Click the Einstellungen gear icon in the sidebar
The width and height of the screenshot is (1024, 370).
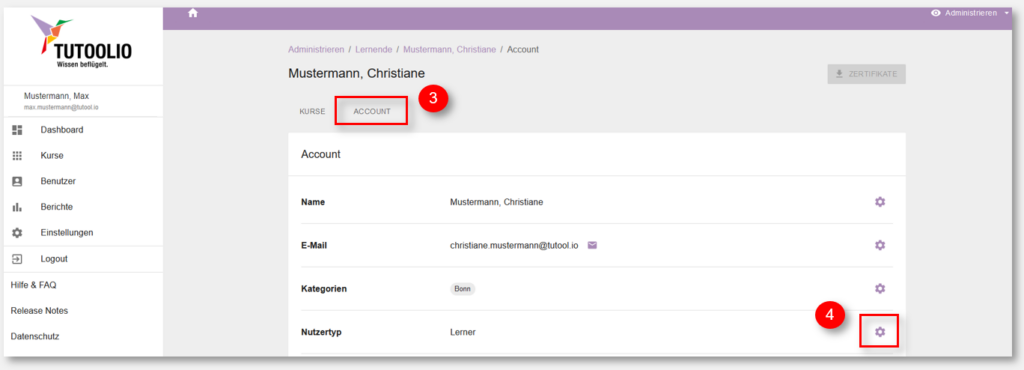click(x=18, y=232)
